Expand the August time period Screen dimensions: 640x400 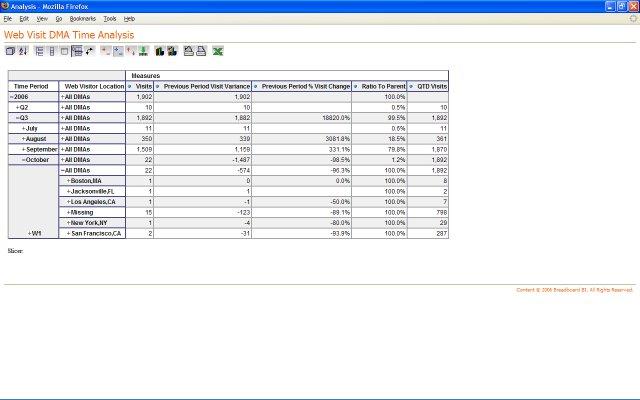24,139
